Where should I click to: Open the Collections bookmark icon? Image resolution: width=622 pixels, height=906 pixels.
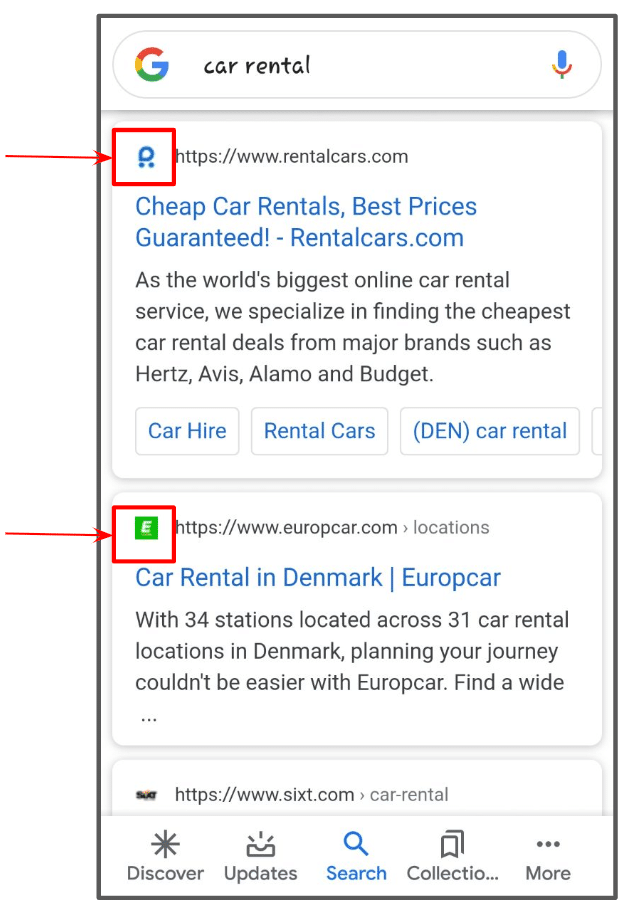point(452,844)
